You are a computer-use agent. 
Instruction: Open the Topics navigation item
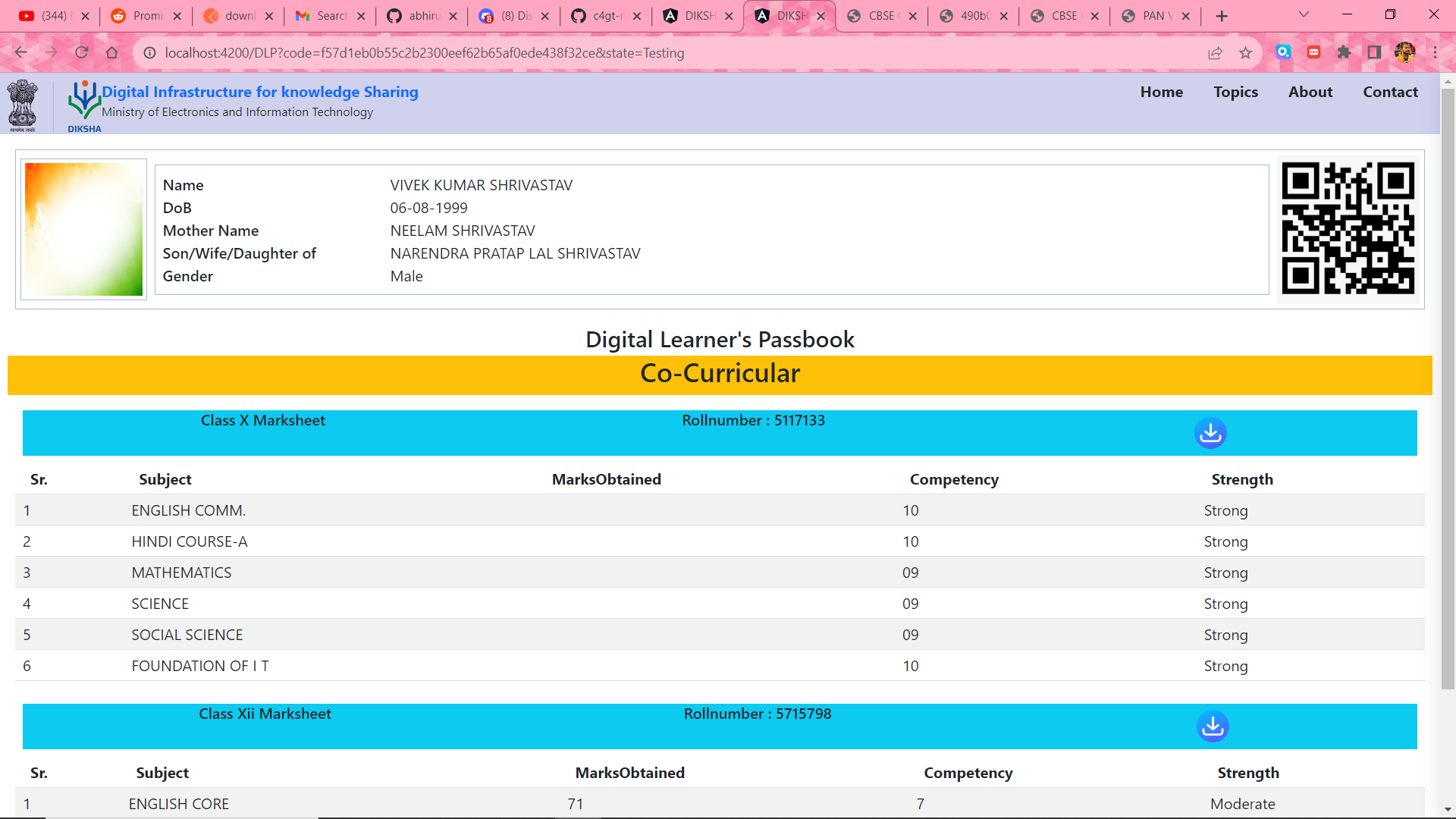click(x=1235, y=92)
